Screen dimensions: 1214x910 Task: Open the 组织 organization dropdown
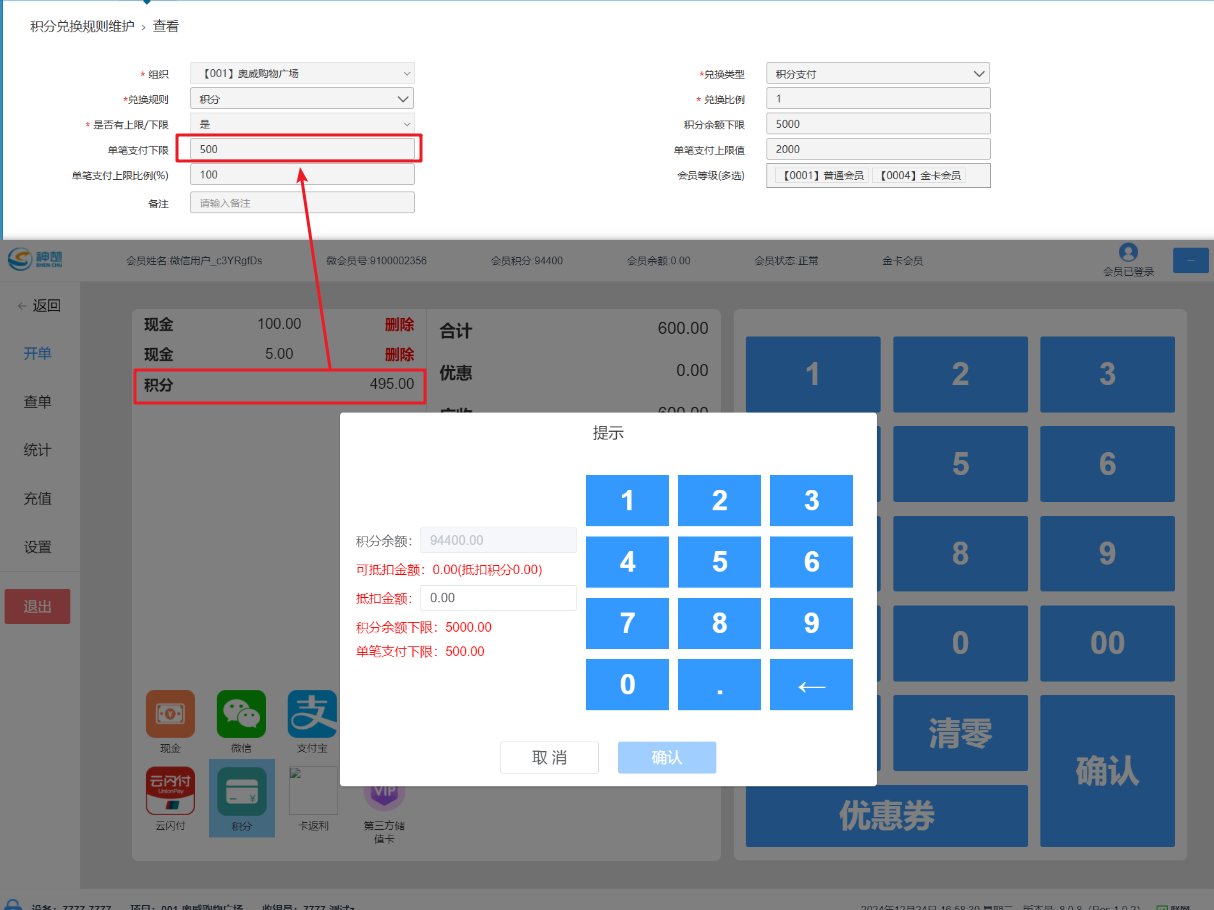point(301,73)
